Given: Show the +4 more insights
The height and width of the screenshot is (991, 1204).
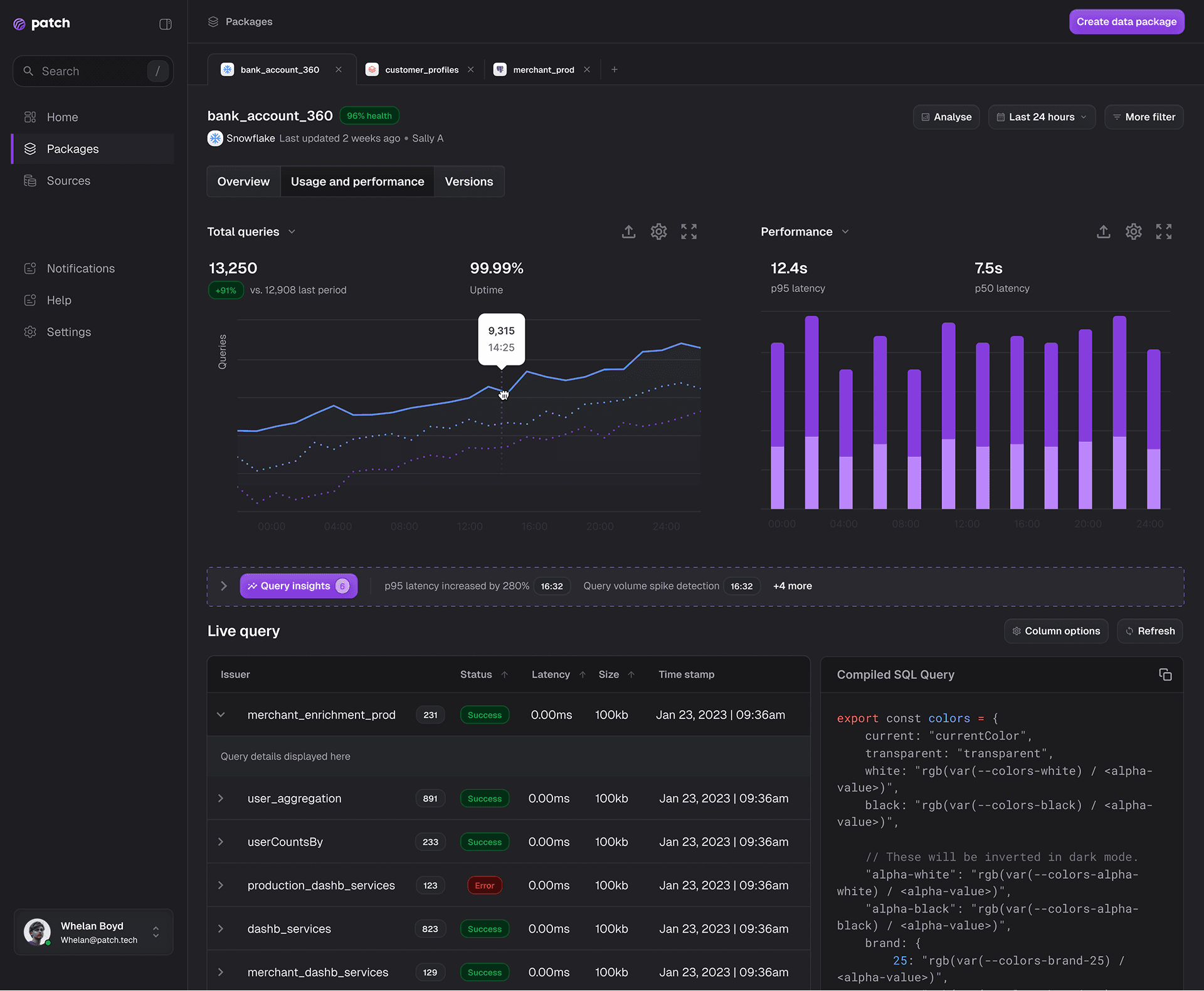Looking at the screenshot, I should (793, 586).
